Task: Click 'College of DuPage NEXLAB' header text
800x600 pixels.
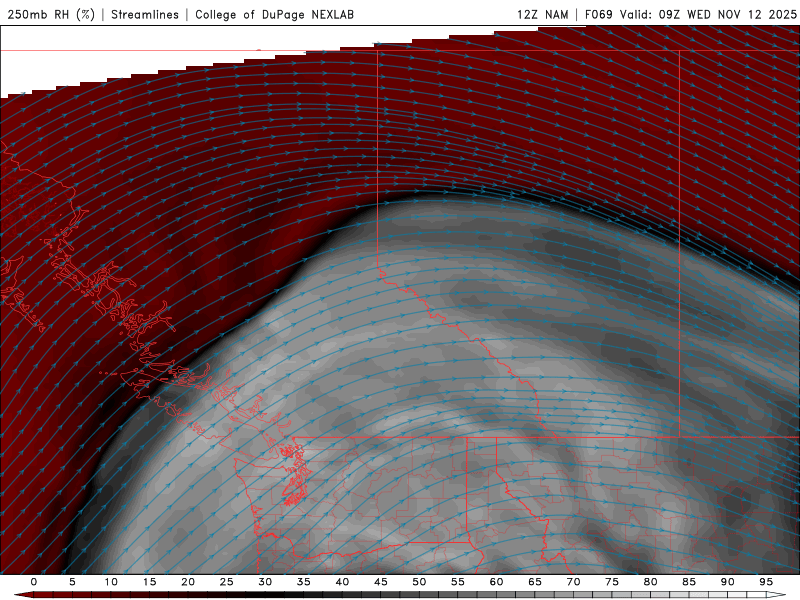Action: point(274,14)
